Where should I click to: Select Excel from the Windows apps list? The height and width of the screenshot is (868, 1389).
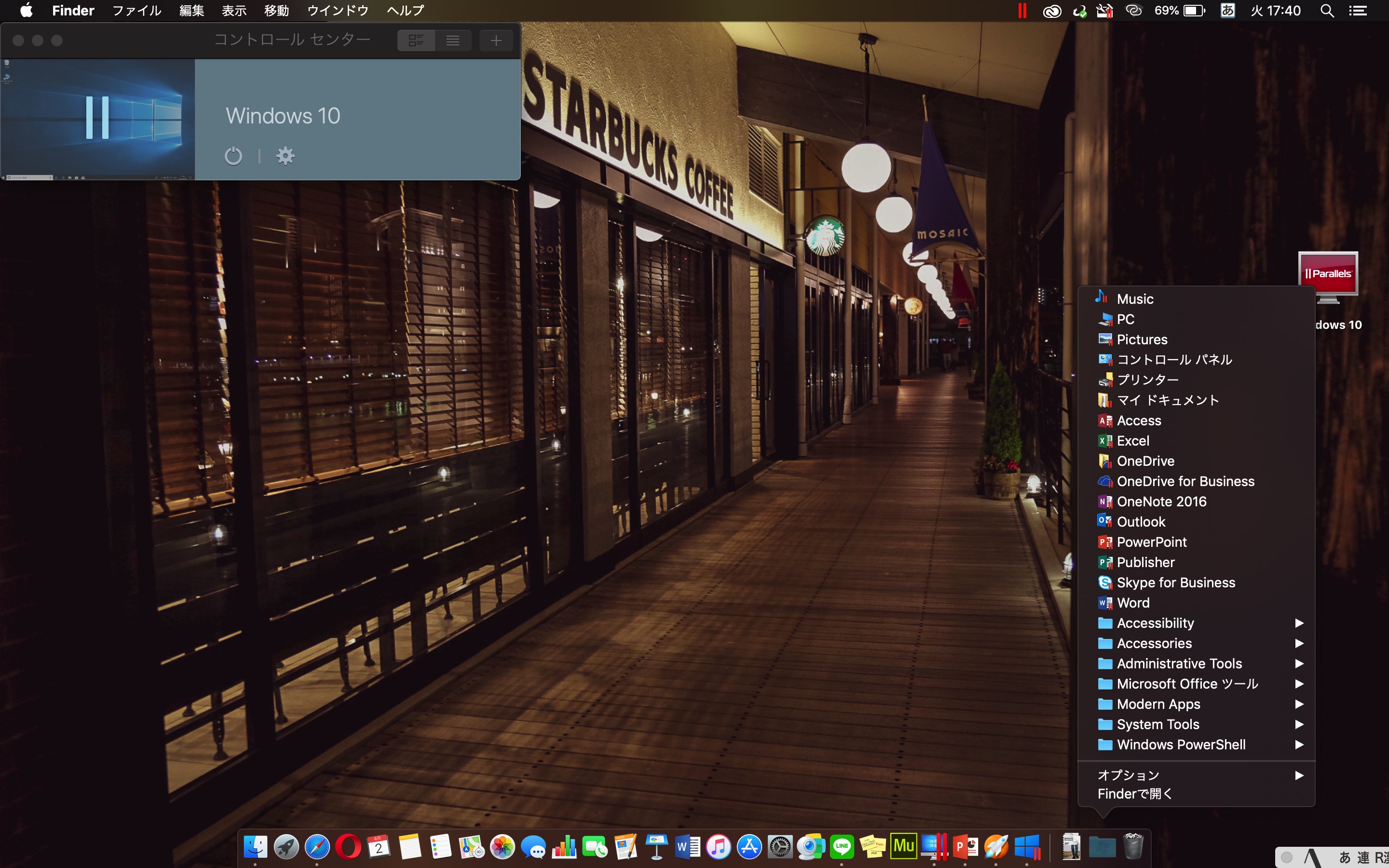click(x=1132, y=441)
